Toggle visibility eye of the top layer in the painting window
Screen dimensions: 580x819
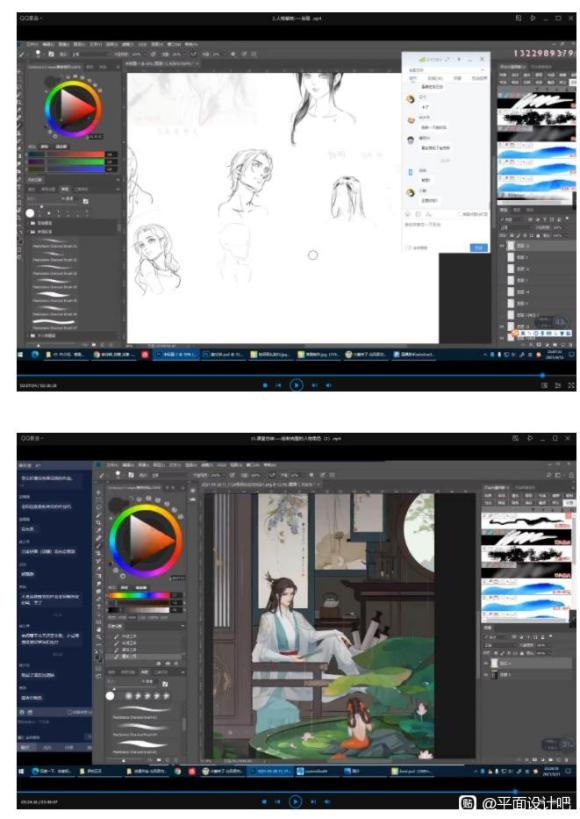coord(486,663)
